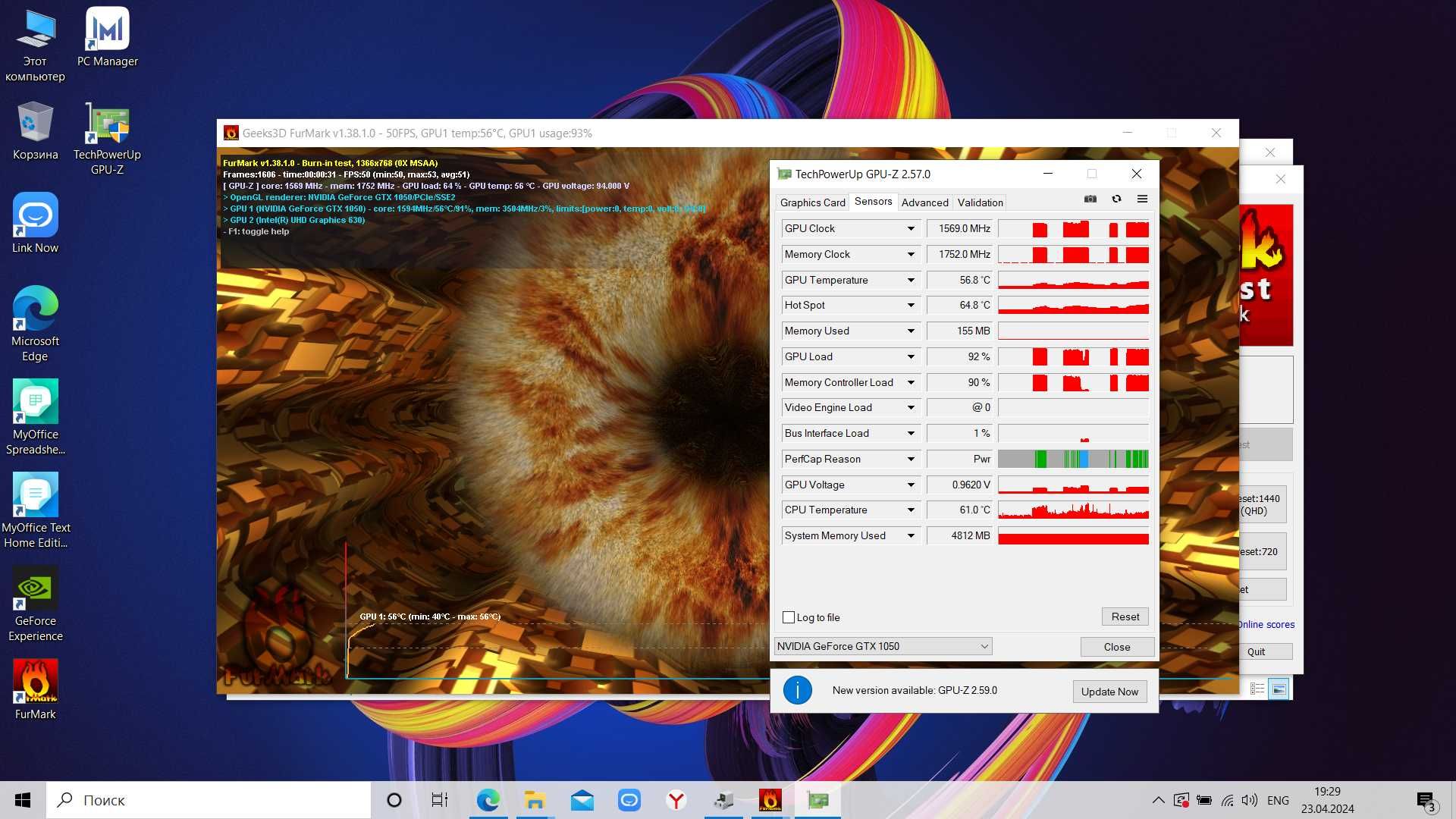Click the GPU-Z refresh icon

click(1116, 199)
